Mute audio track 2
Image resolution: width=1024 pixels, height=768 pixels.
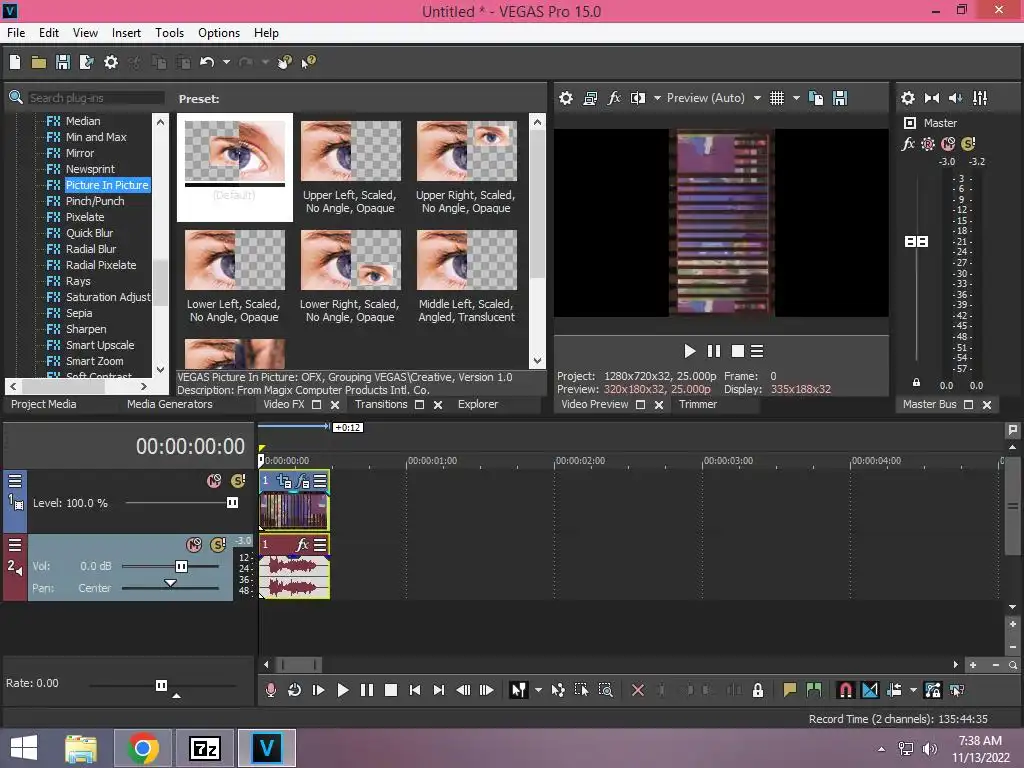(194, 545)
